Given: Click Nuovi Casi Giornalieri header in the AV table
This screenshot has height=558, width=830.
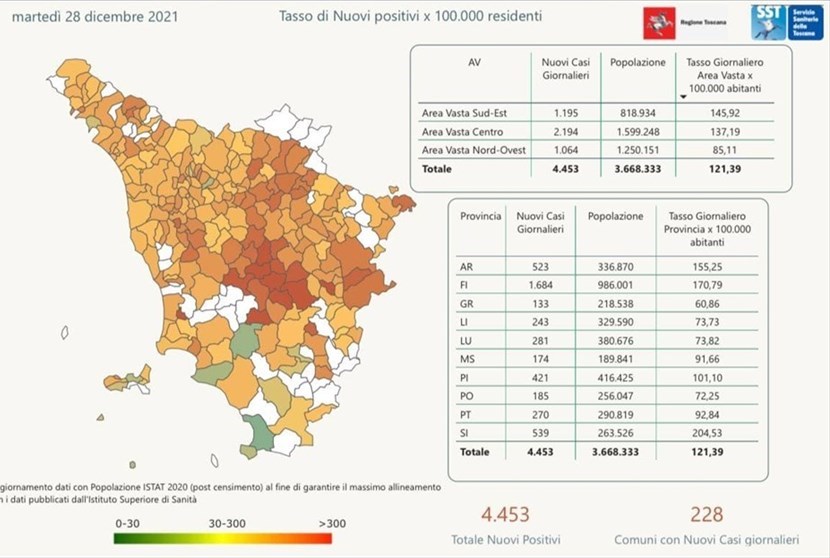Looking at the screenshot, I should click(x=563, y=68).
